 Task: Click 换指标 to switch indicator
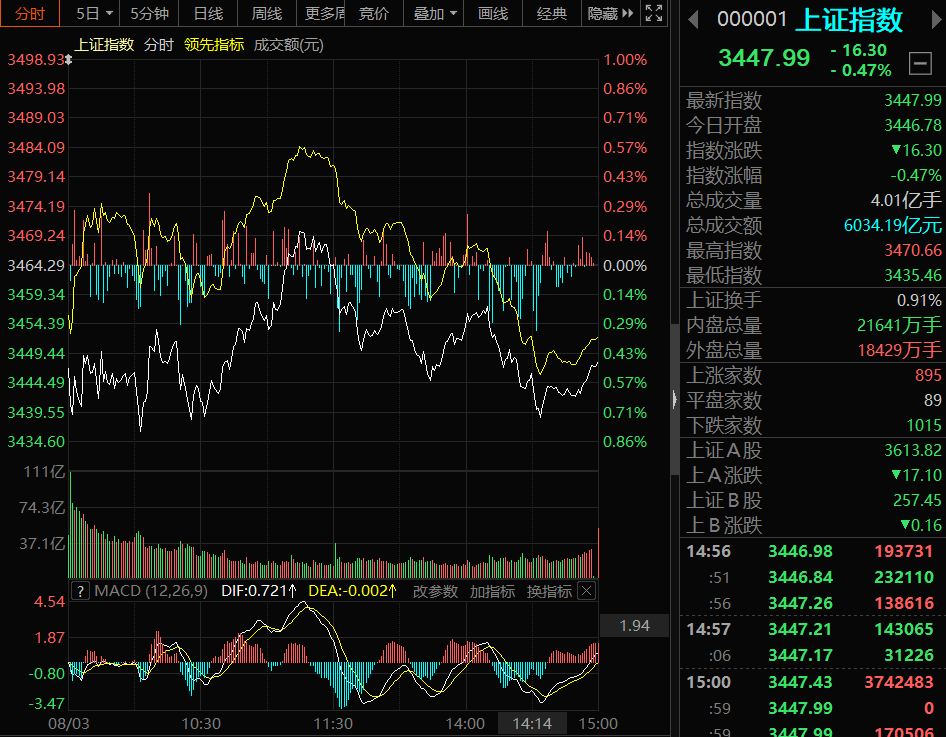tap(549, 591)
